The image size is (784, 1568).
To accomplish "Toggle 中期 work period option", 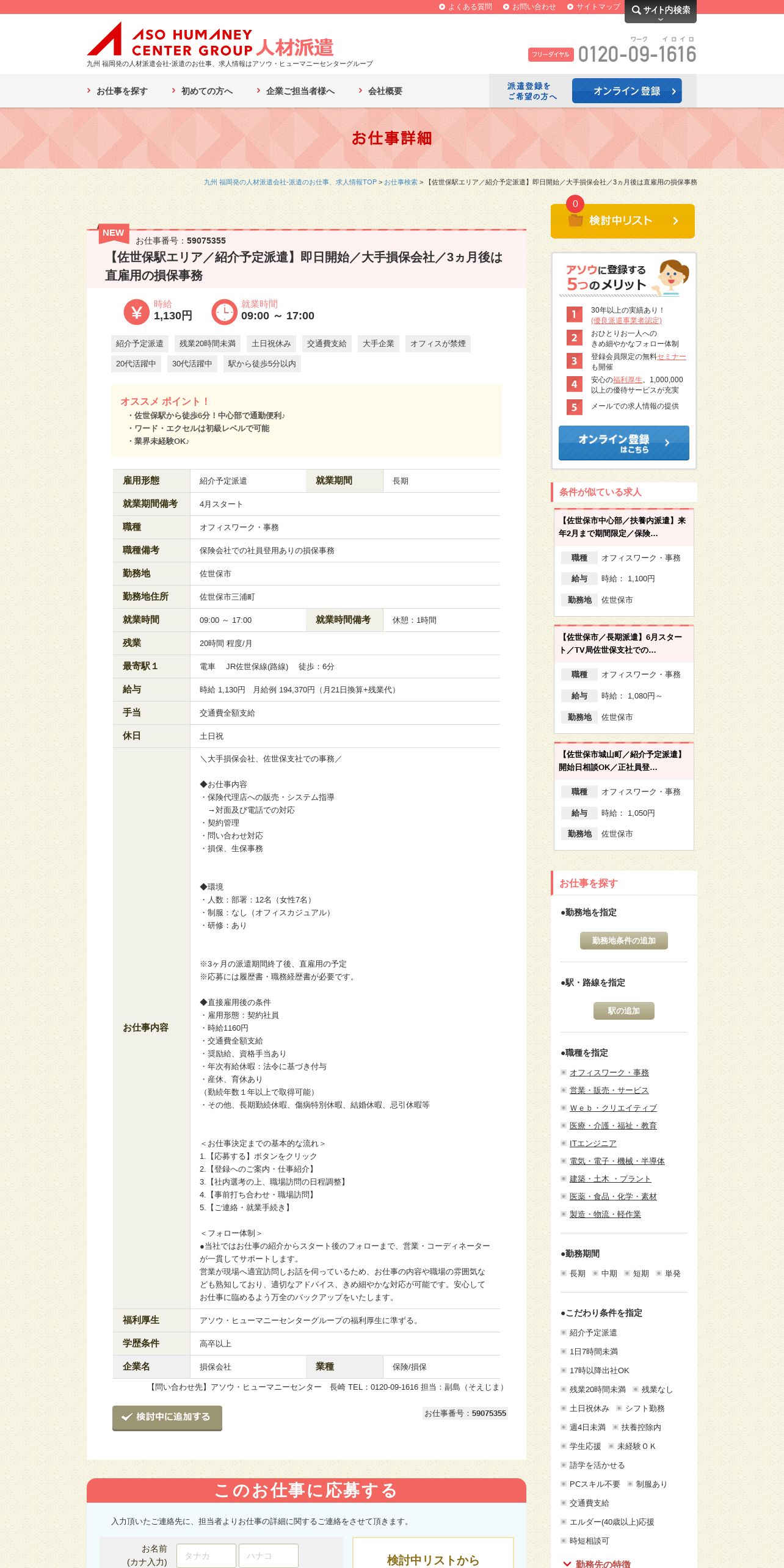I will (605, 1273).
